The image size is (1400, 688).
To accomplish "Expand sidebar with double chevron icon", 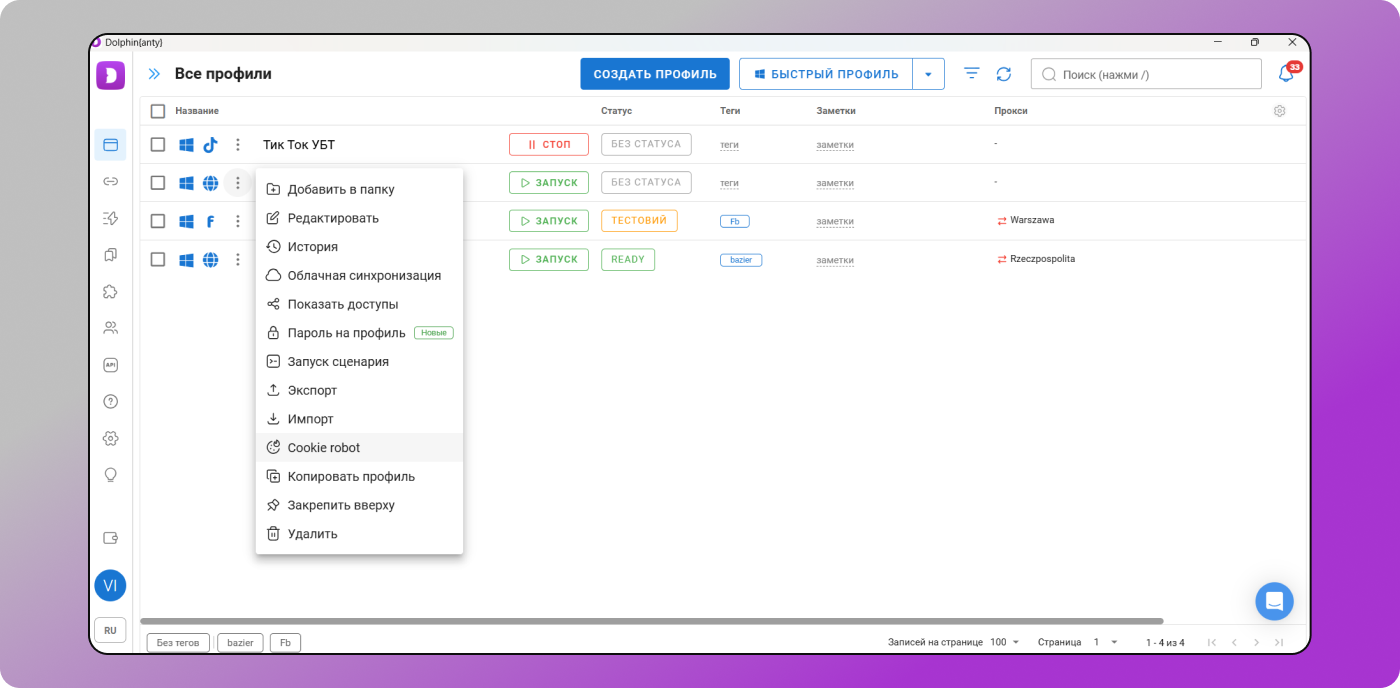I will pos(154,74).
